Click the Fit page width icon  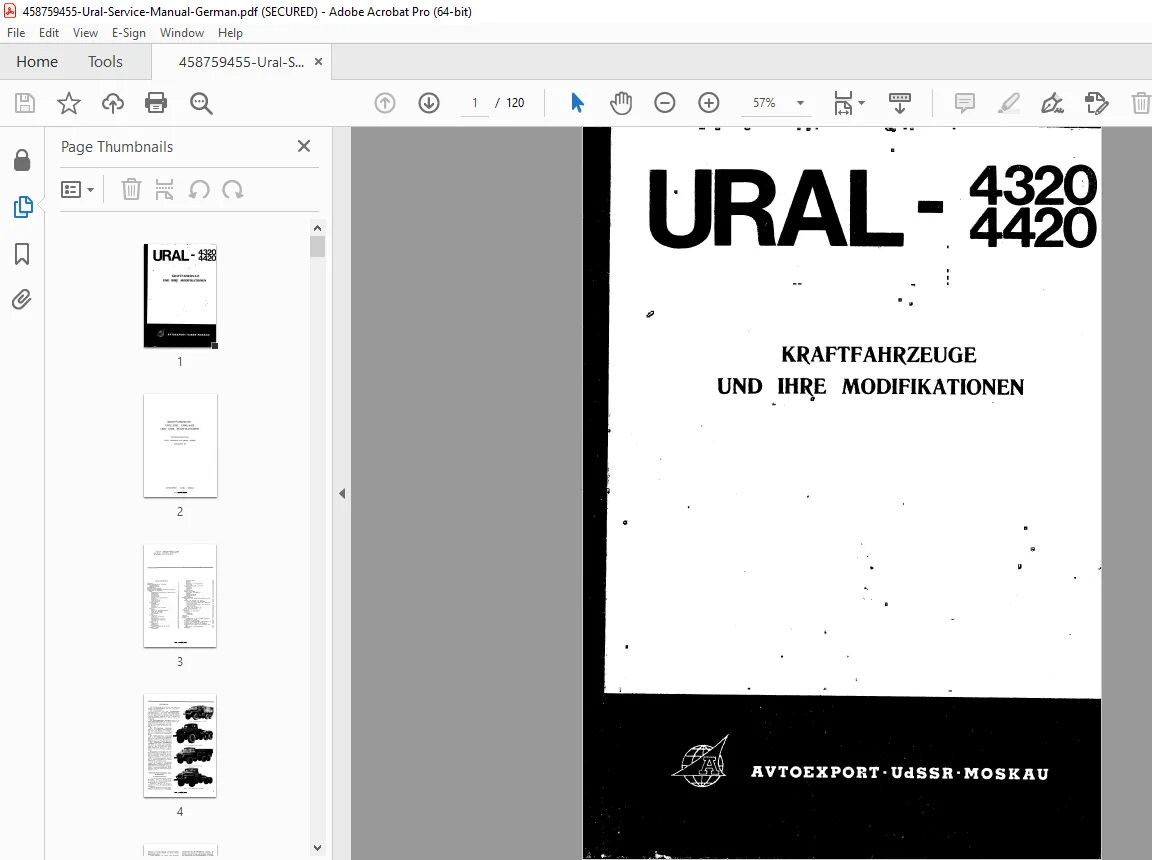(x=843, y=103)
